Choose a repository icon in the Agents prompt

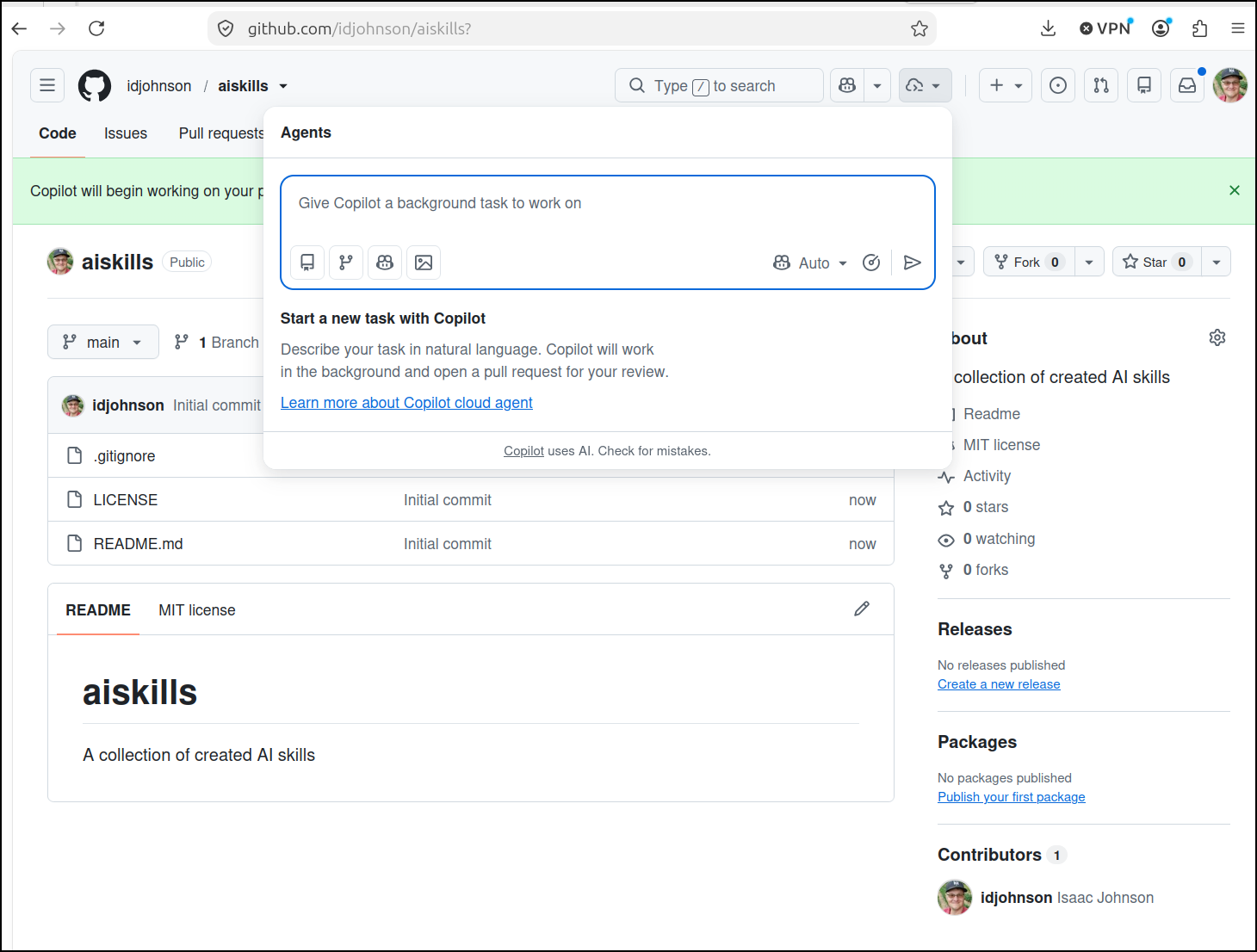[x=307, y=263]
